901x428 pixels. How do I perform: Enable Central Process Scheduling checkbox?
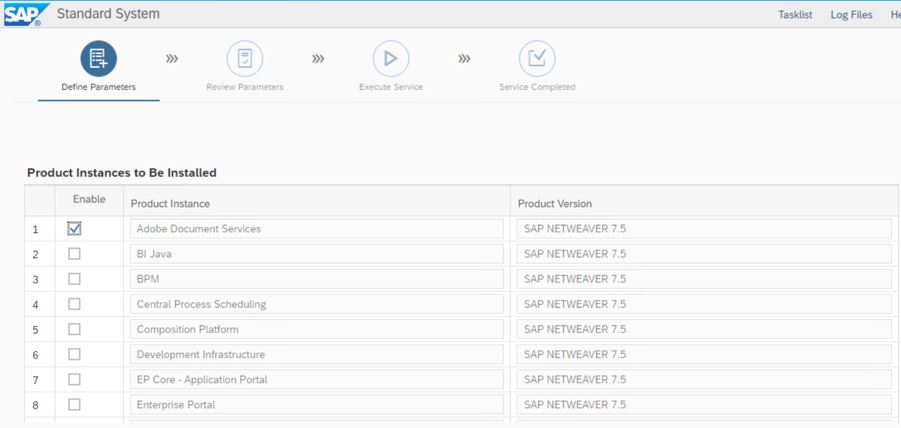(74, 304)
